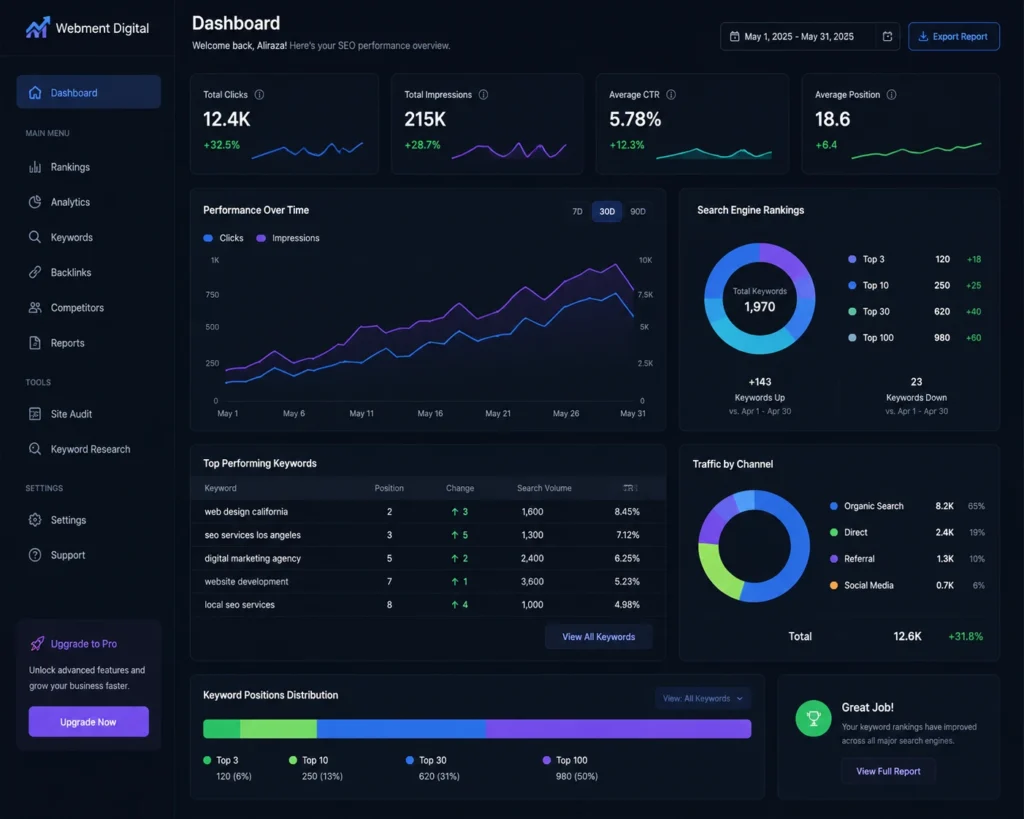Click the calendar icon before the date range
1024x819 pixels.
[x=735, y=37]
